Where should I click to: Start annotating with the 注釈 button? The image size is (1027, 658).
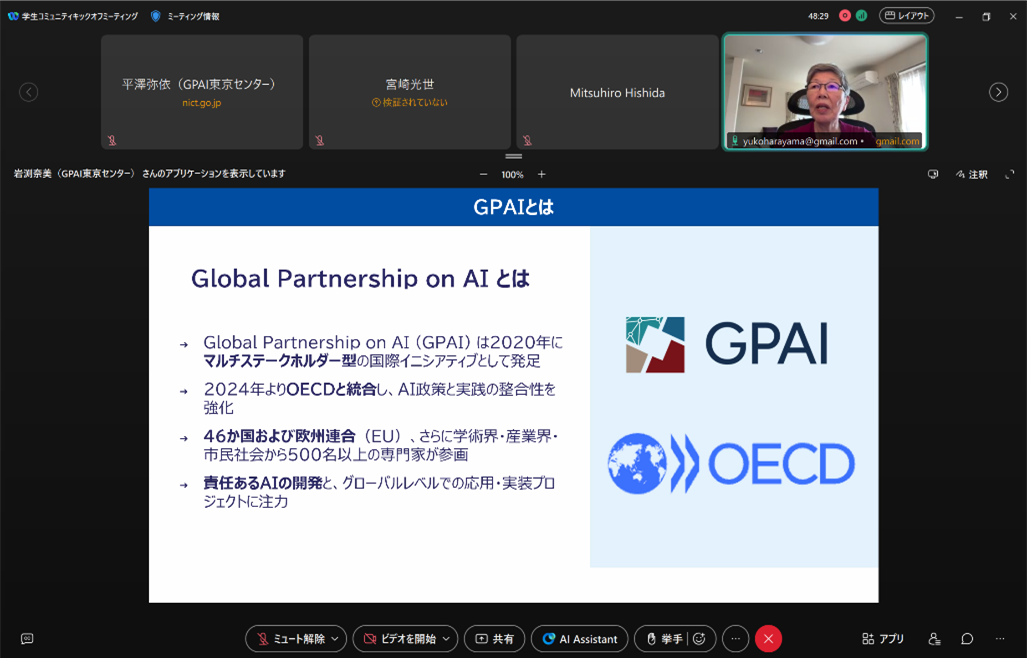(x=972, y=174)
